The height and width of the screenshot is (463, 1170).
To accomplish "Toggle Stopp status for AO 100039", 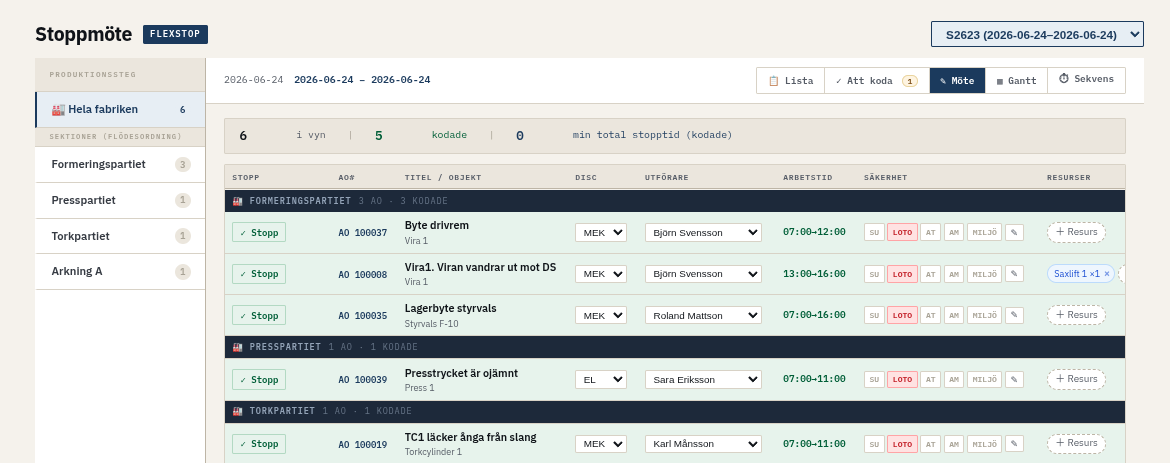I will coord(259,379).
